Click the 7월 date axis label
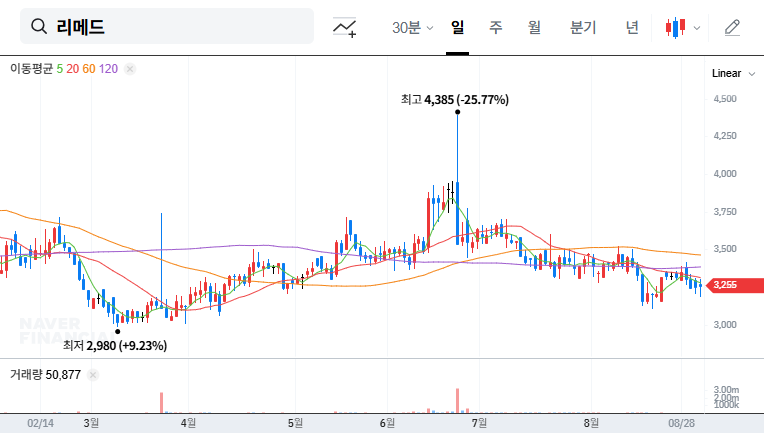The width and height of the screenshot is (764, 433). tap(479, 423)
